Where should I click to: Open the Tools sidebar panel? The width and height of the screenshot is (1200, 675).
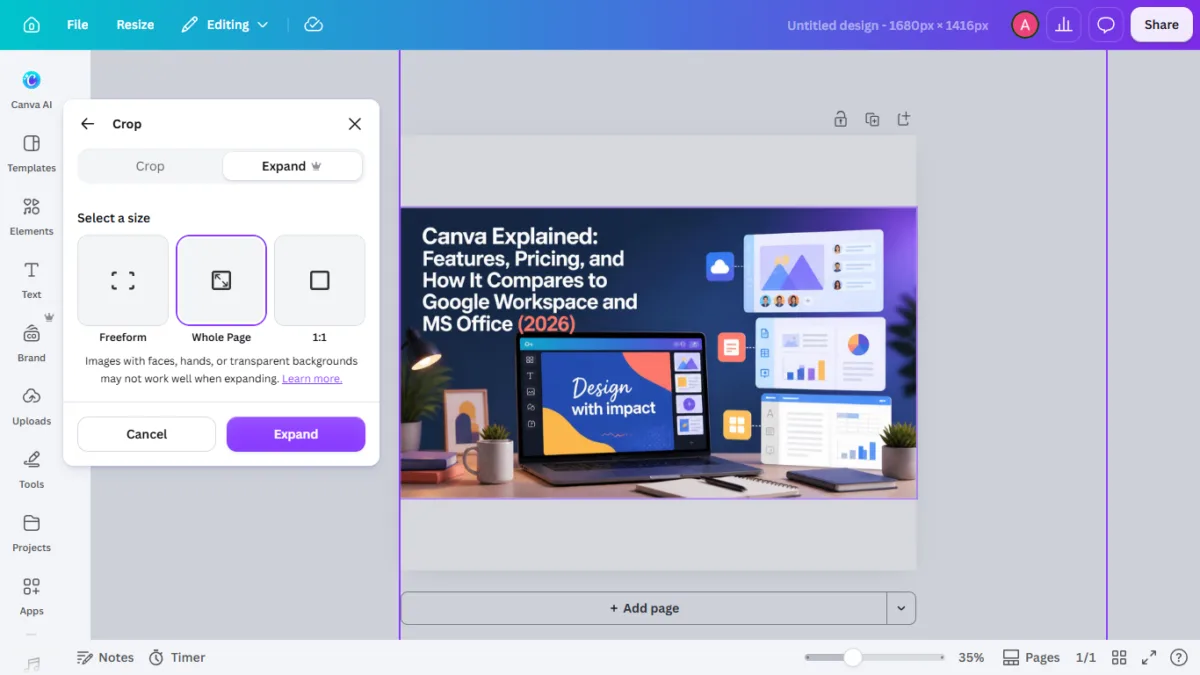tap(32, 470)
